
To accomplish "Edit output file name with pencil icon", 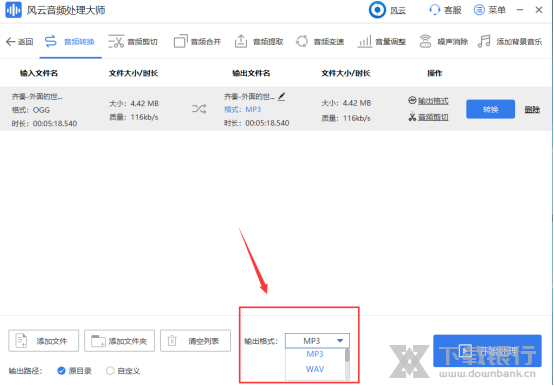I will pyautogui.click(x=281, y=96).
